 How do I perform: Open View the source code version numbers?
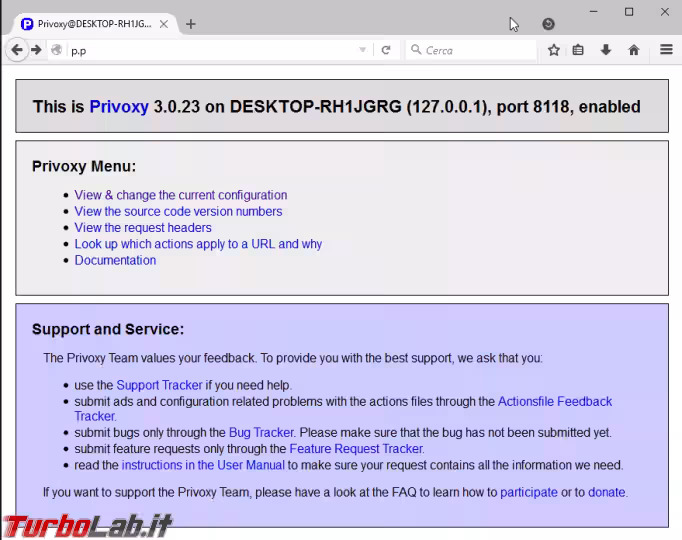178,211
